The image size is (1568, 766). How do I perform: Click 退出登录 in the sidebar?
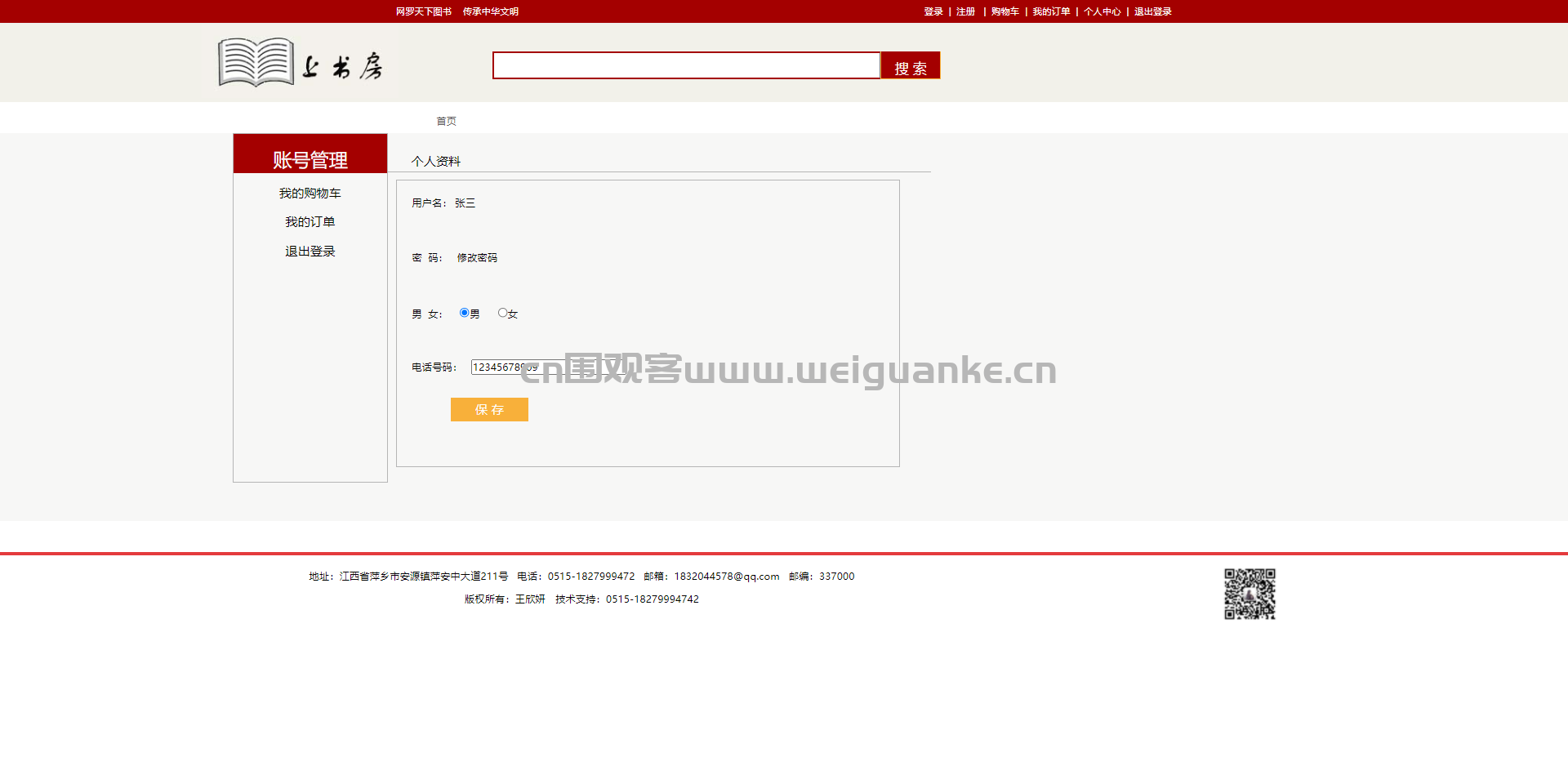310,252
